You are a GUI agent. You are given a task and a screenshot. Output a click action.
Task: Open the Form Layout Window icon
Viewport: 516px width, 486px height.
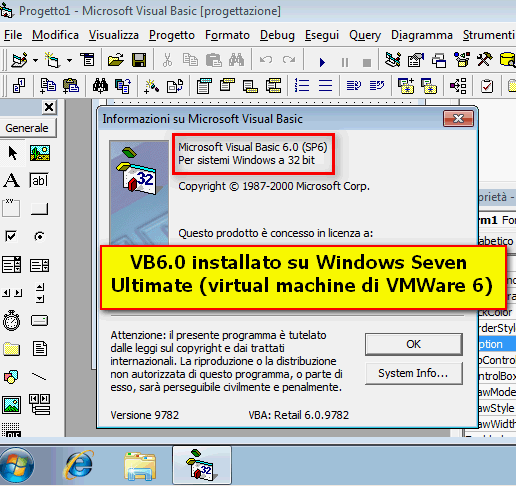[439, 60]
